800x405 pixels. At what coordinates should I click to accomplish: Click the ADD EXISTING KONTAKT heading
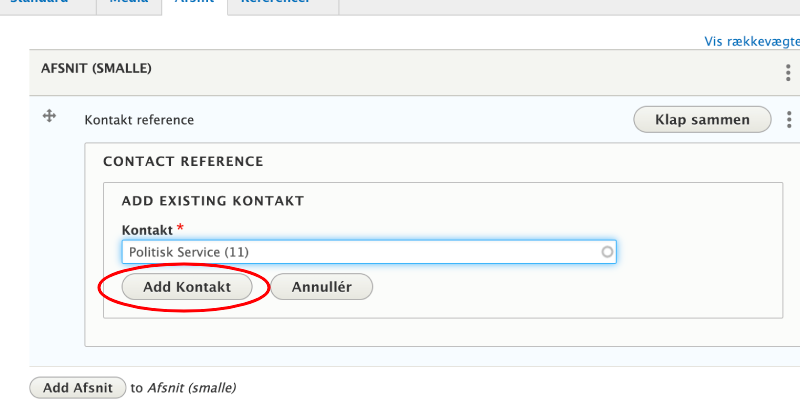tap(212, 201)
